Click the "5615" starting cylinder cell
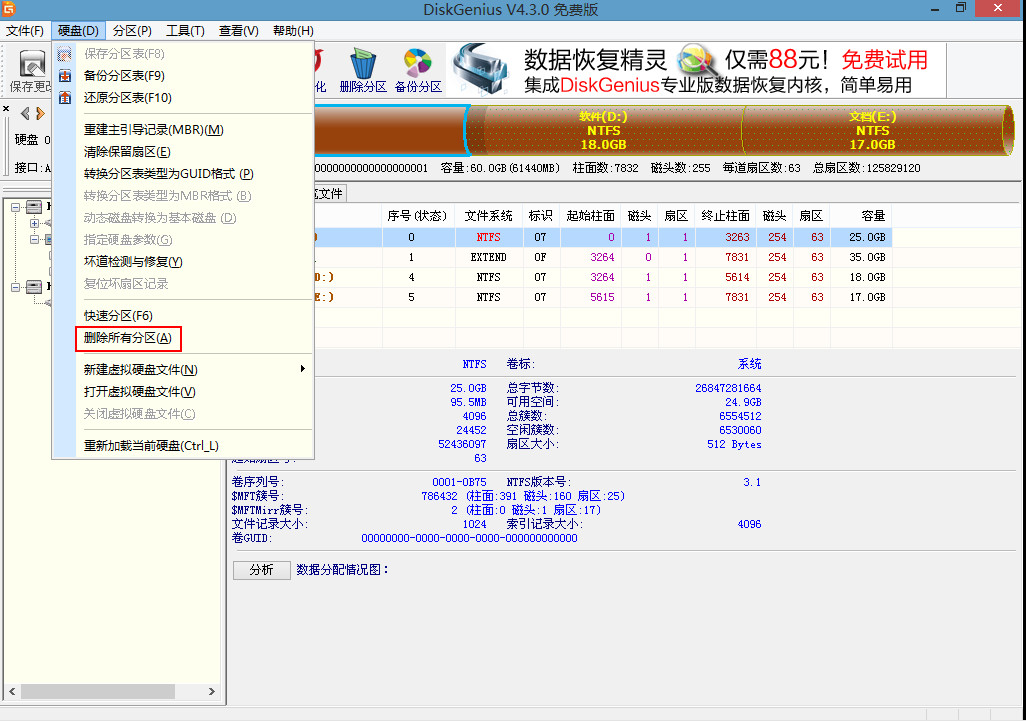The height and width of the screenshot is (721, 1026). click(x=602, y=297)
